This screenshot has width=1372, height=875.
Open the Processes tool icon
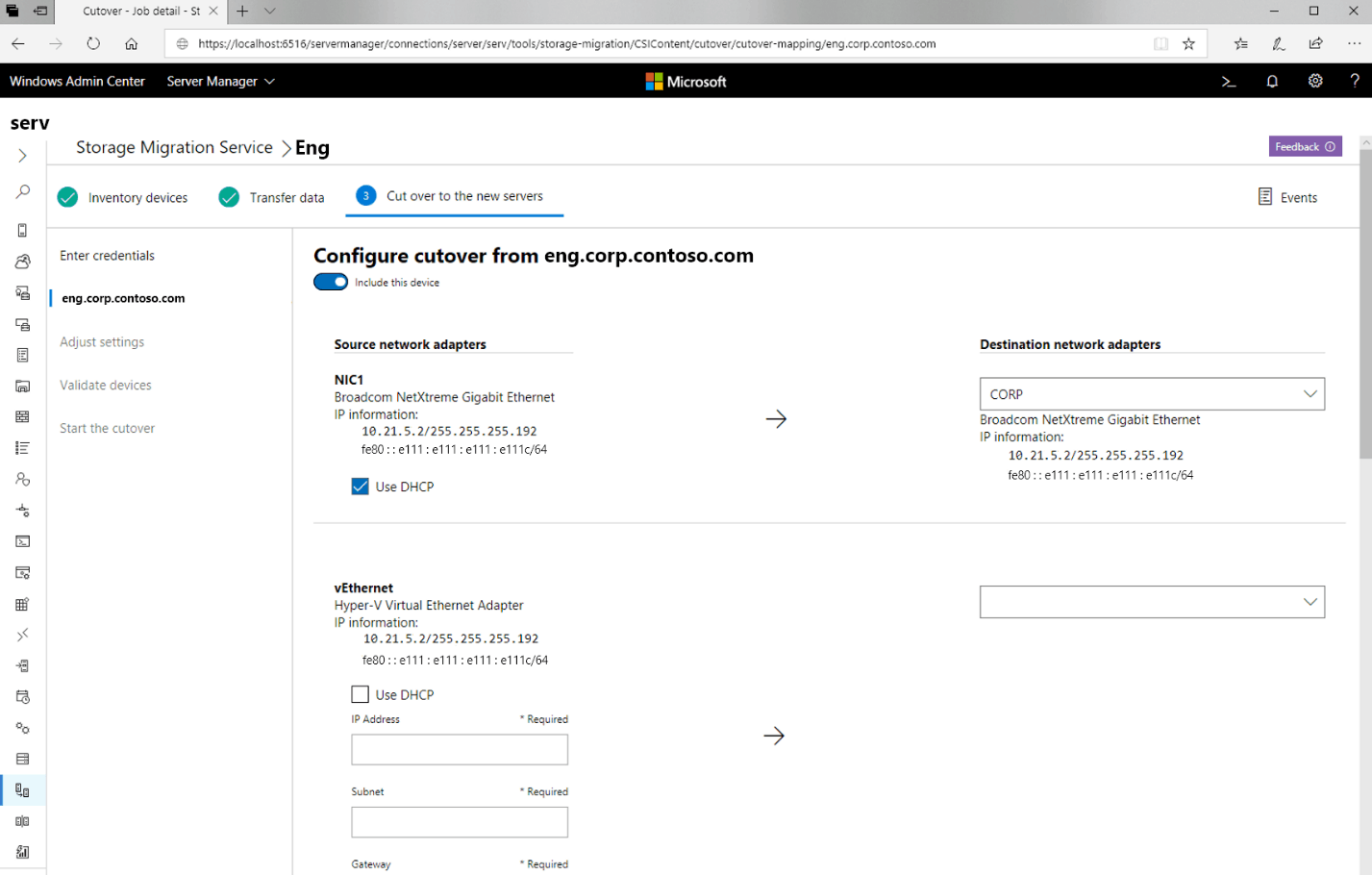22,573
